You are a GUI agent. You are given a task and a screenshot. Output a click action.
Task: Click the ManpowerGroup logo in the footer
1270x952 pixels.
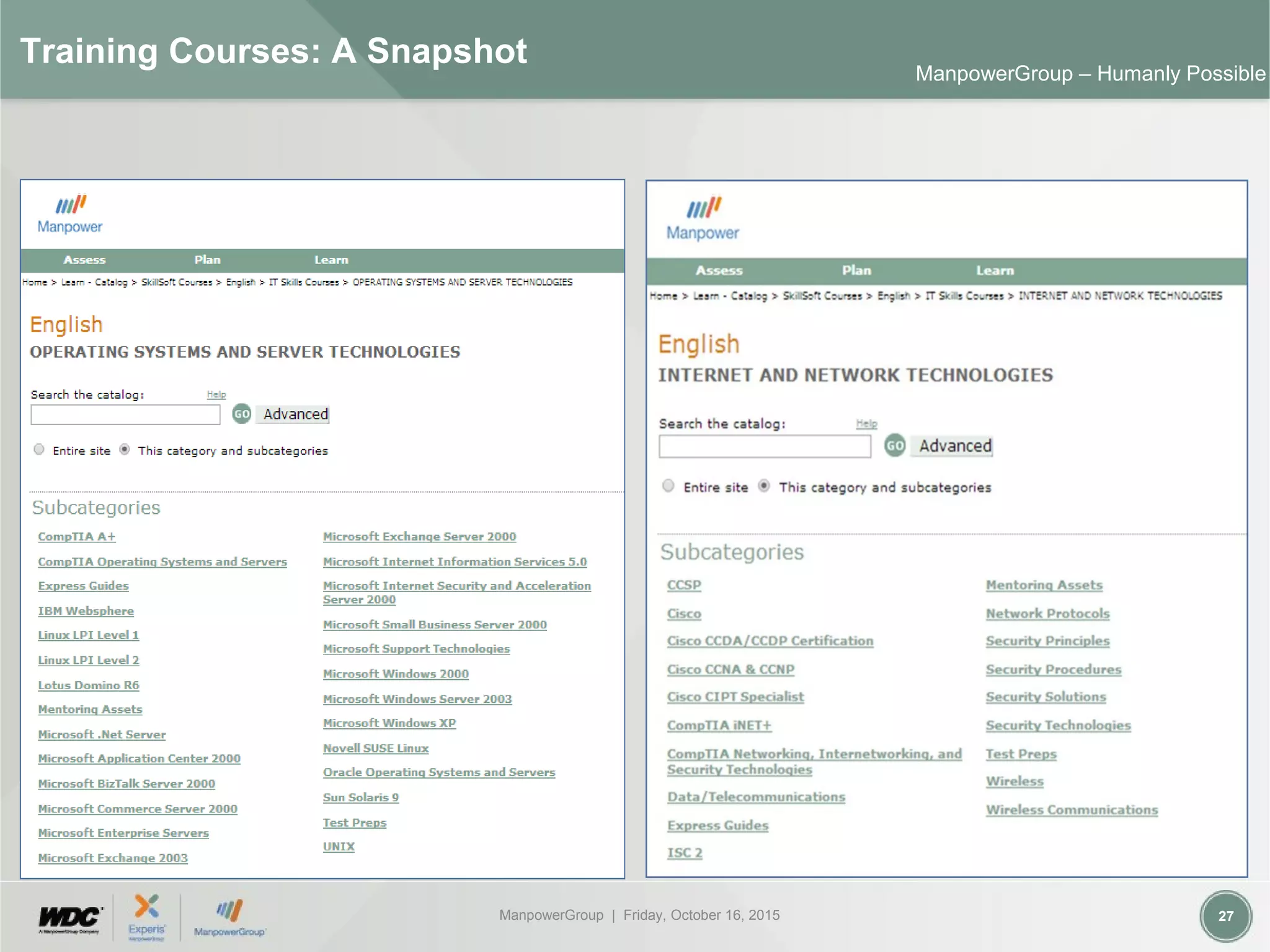pos(229,919)
